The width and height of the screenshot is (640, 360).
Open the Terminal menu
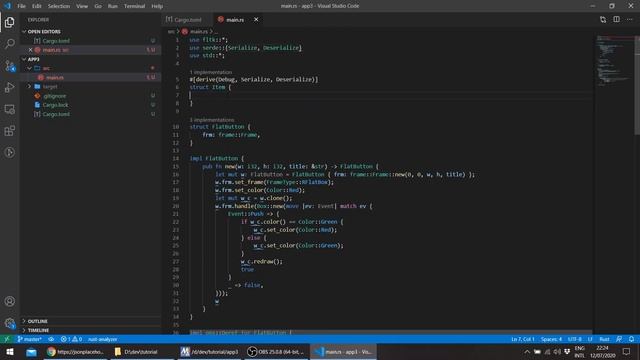(x=134, y=6)
